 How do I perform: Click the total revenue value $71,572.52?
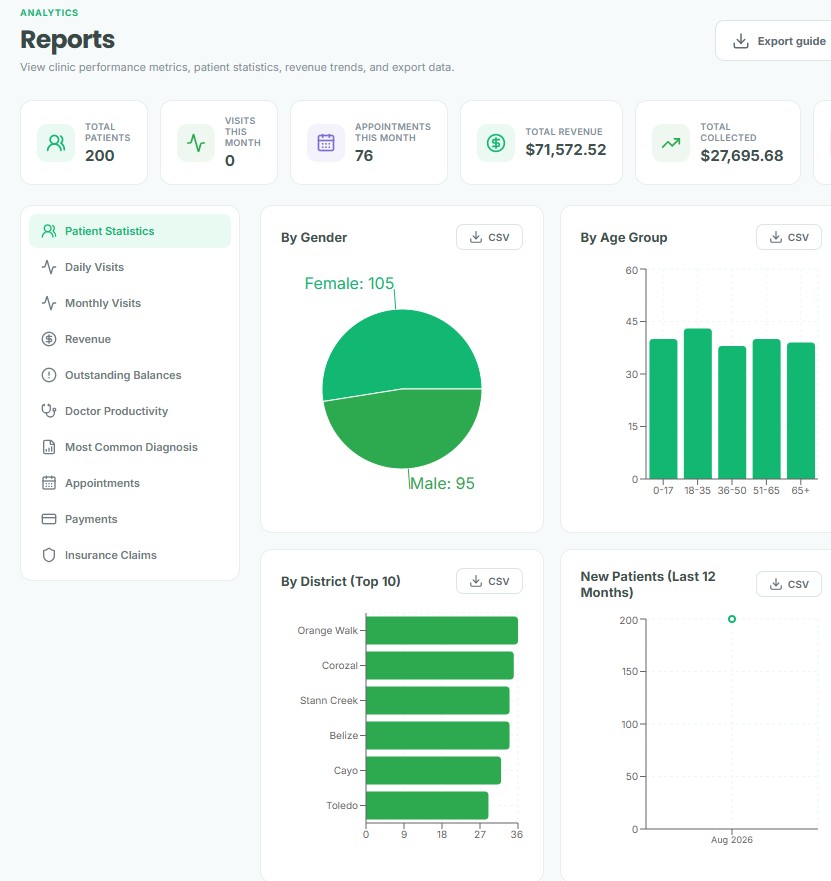tap(566, 149)
